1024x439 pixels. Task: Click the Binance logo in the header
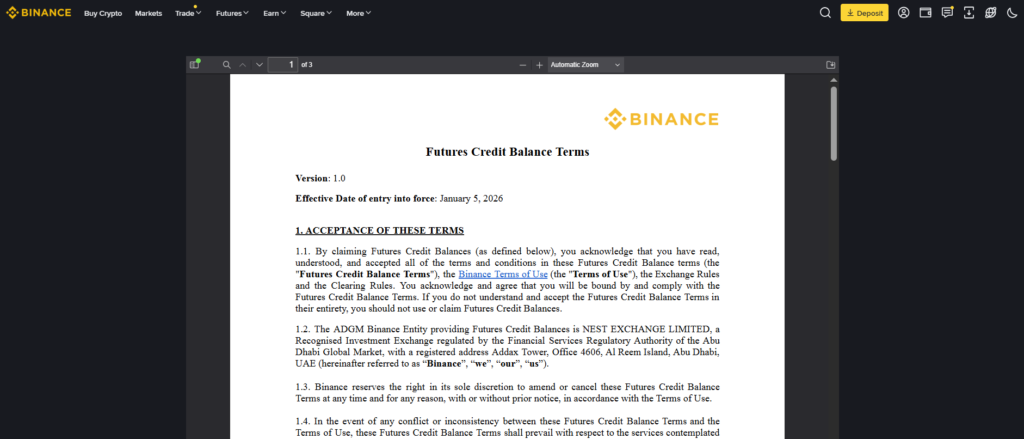[39, 12]
